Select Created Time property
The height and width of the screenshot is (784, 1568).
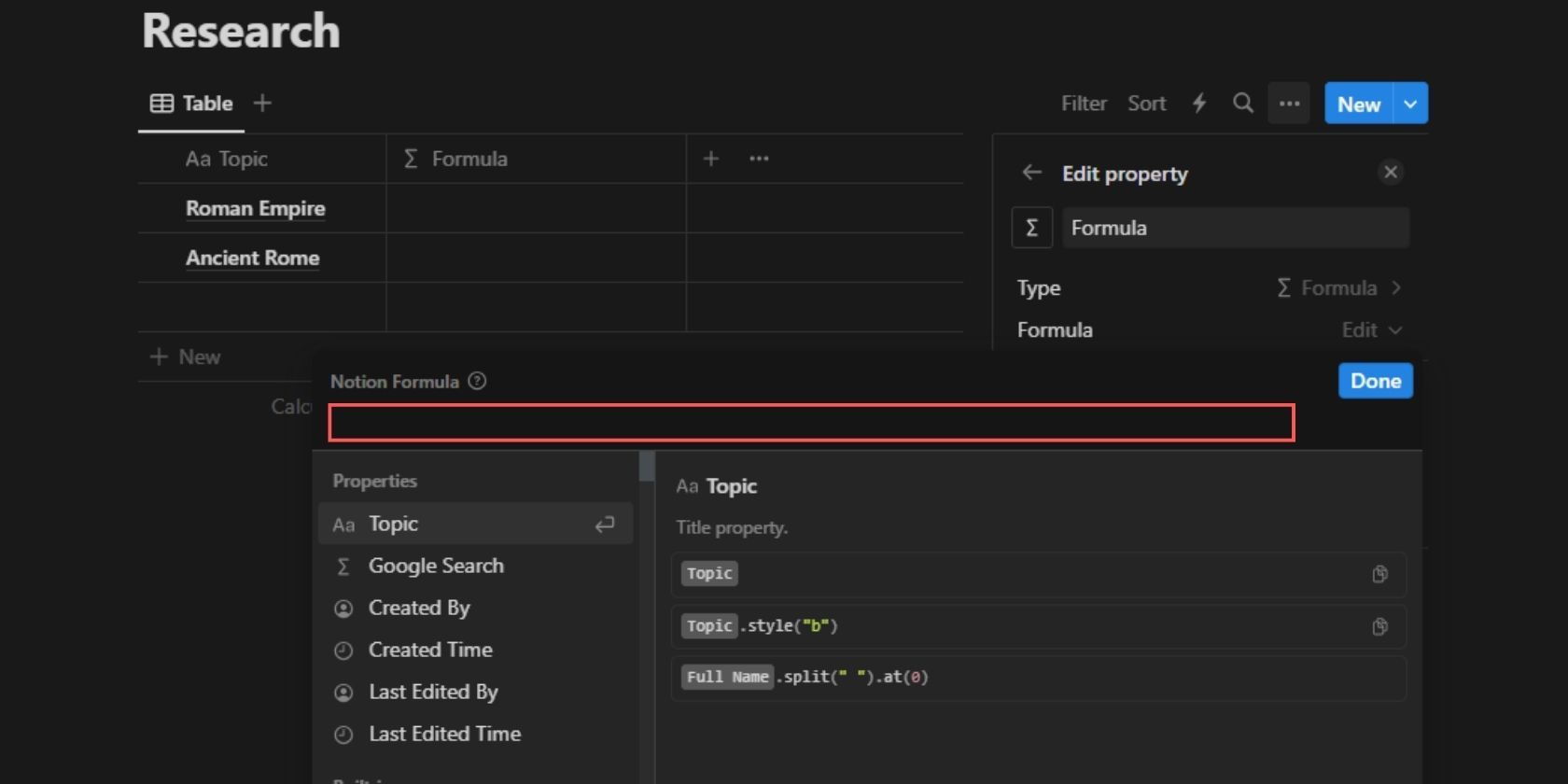[x=430, y=650]
